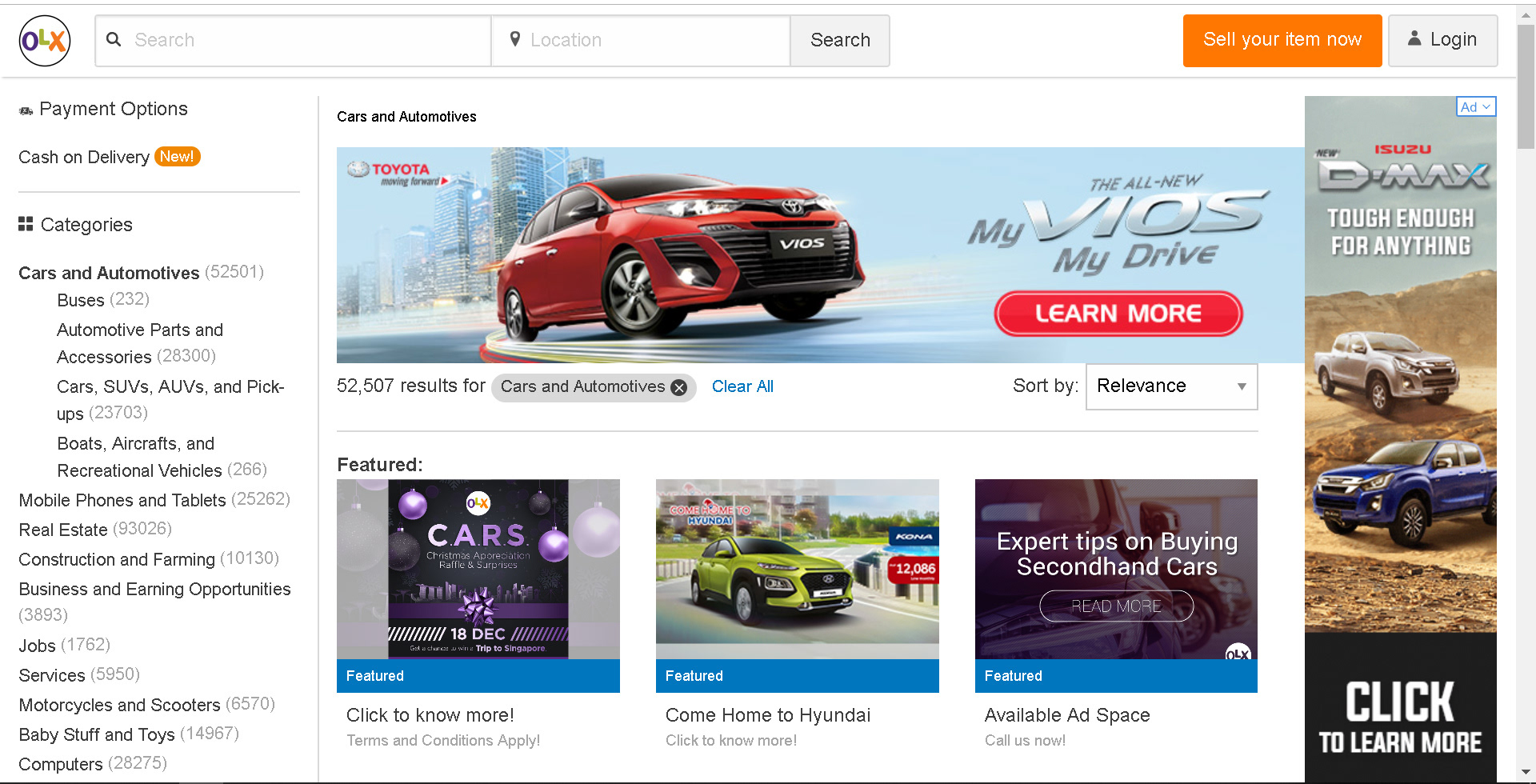Open Construction and Farming category
This screenshot has height=784, width=1536.
(117, 559)
